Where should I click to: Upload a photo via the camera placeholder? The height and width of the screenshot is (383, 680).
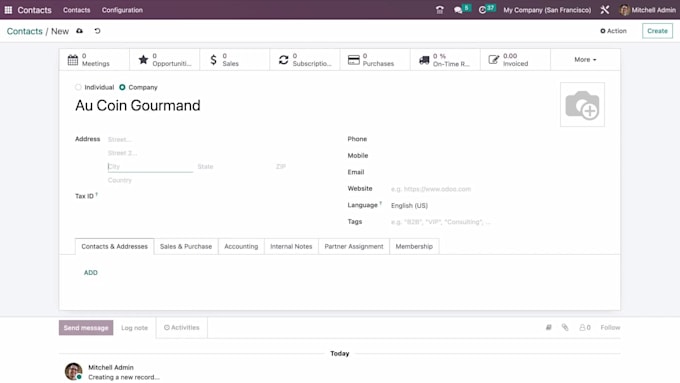[582, 105]
